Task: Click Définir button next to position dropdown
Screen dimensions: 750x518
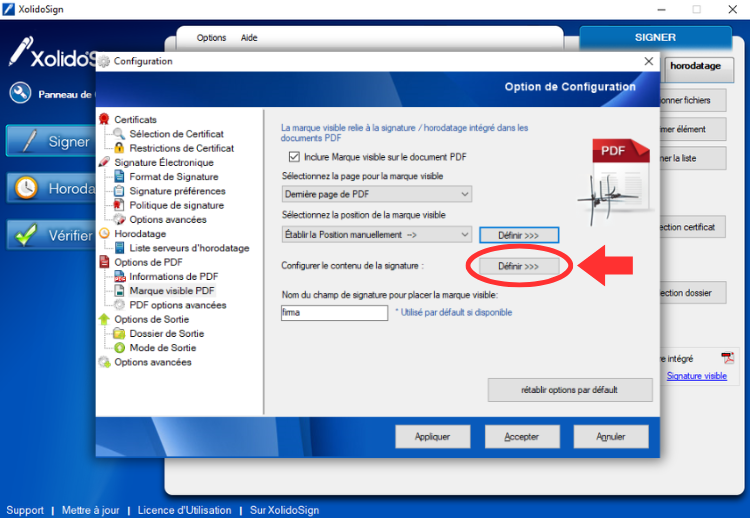Action: (x=518, y=235)
